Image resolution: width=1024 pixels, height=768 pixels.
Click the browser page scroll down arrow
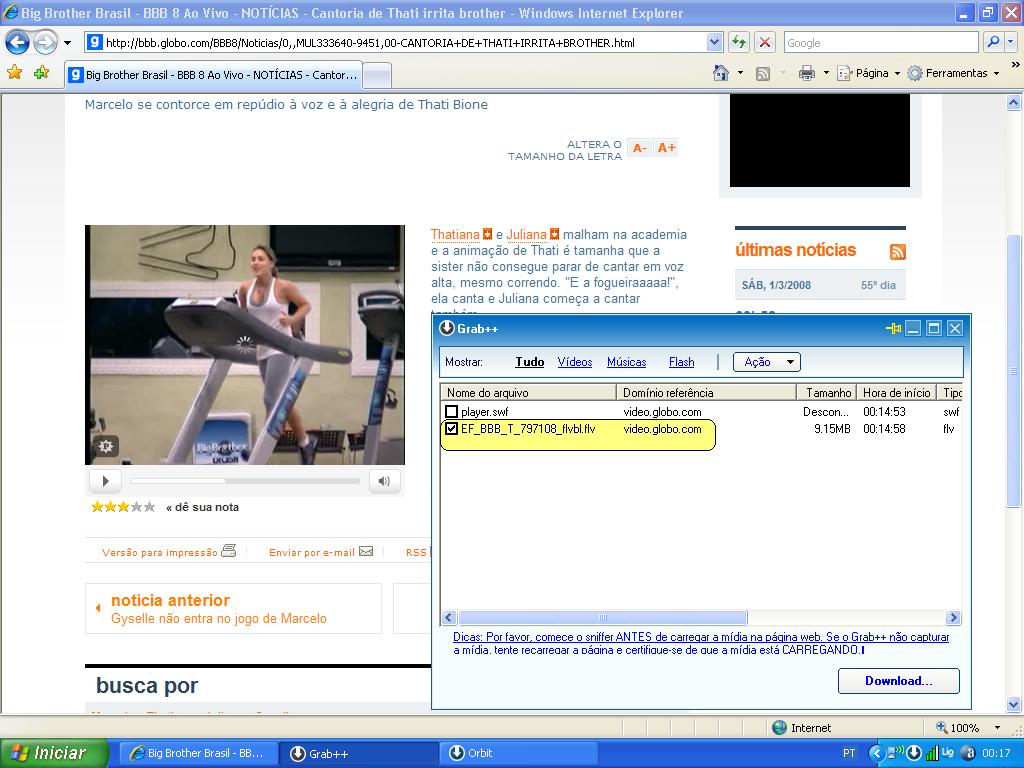coord(1014,705)
